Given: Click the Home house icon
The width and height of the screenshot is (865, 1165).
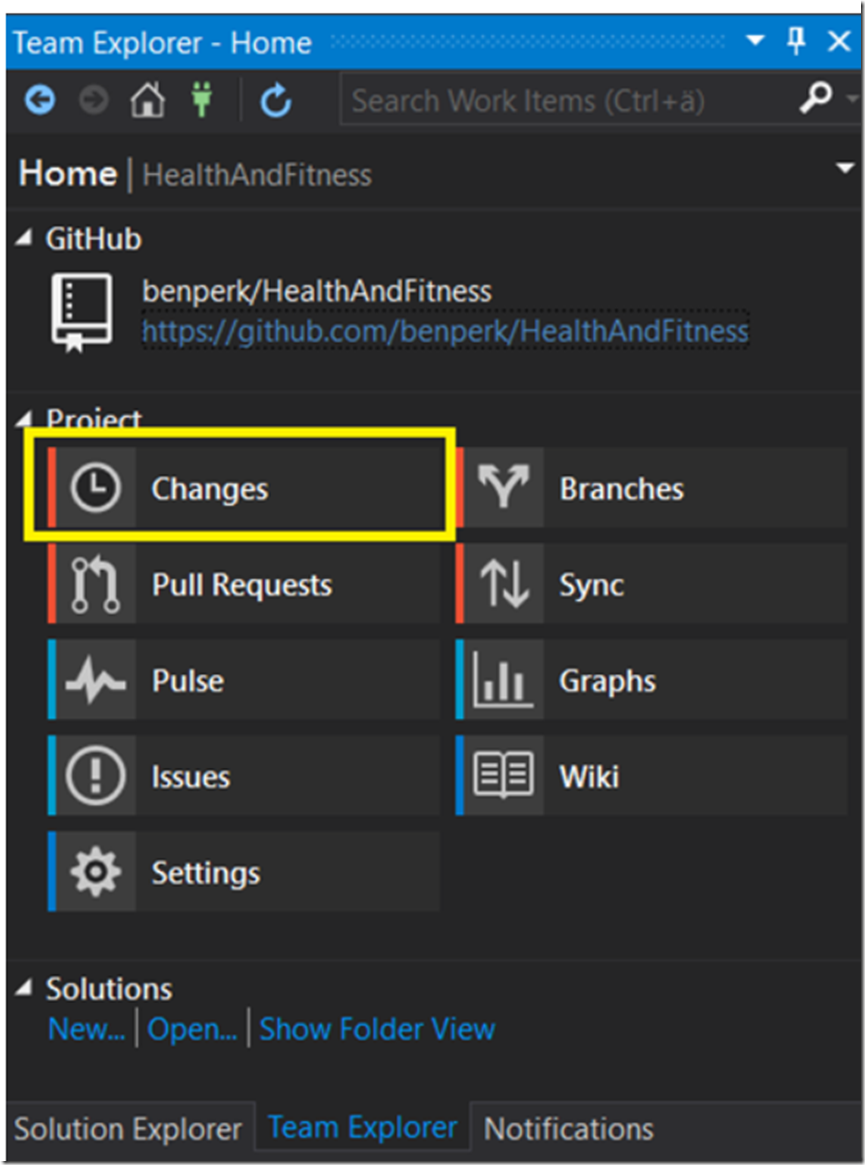Looking at the screenshot, I should click(x=148, y=100).
